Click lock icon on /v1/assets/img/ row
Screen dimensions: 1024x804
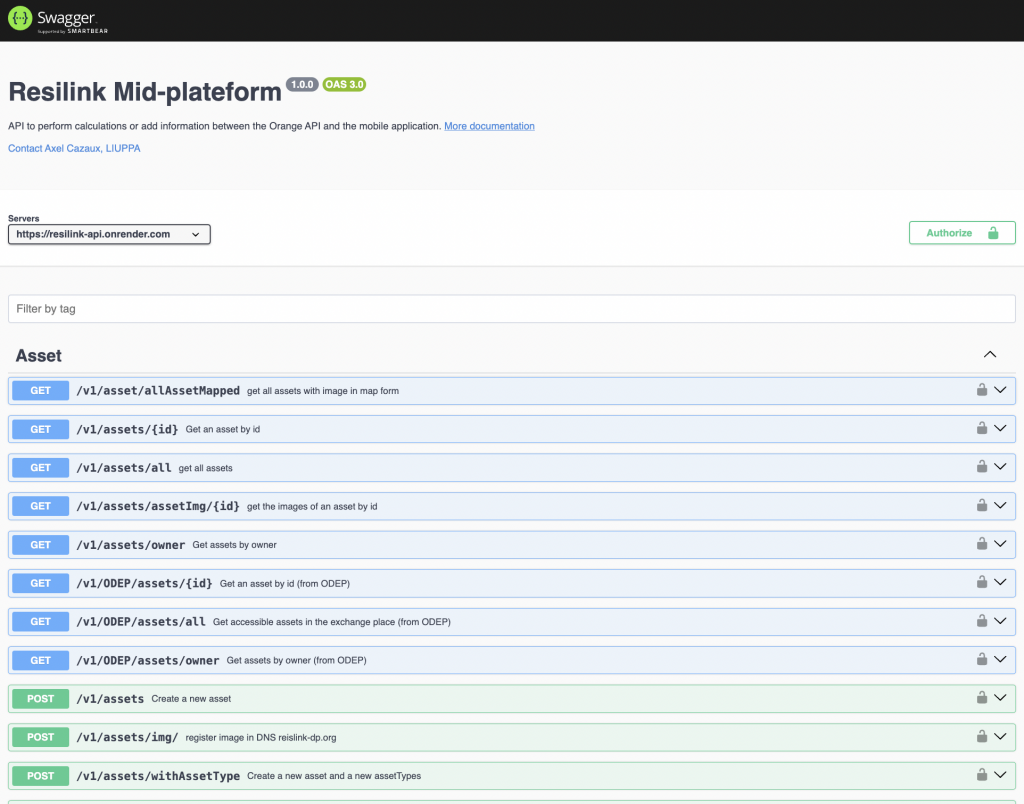click(x=982, y=737)
